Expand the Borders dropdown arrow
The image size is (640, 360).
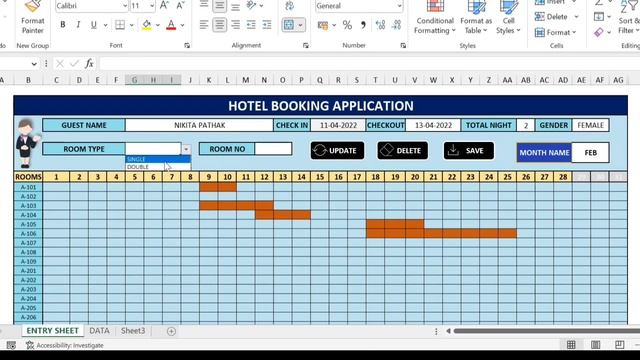tap(131, 25)
